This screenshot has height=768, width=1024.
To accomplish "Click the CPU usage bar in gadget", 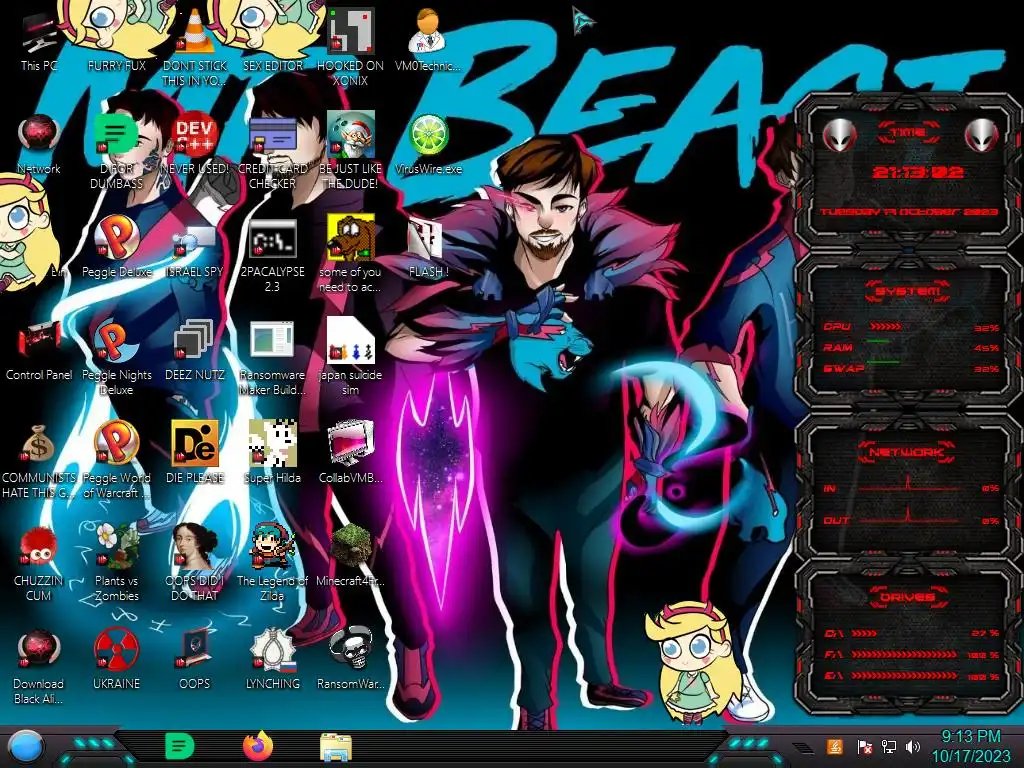I will point(885,326).
